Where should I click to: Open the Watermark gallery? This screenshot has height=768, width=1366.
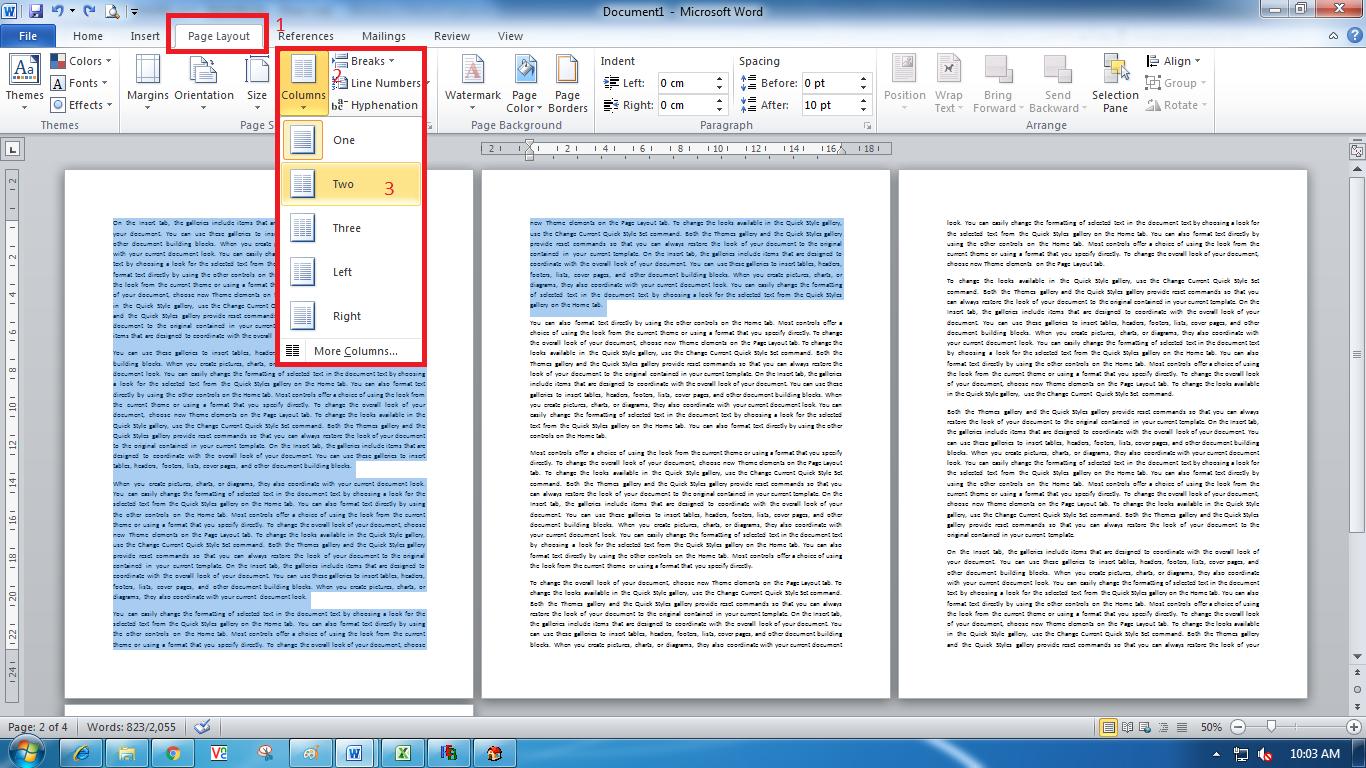pos(473,82)
